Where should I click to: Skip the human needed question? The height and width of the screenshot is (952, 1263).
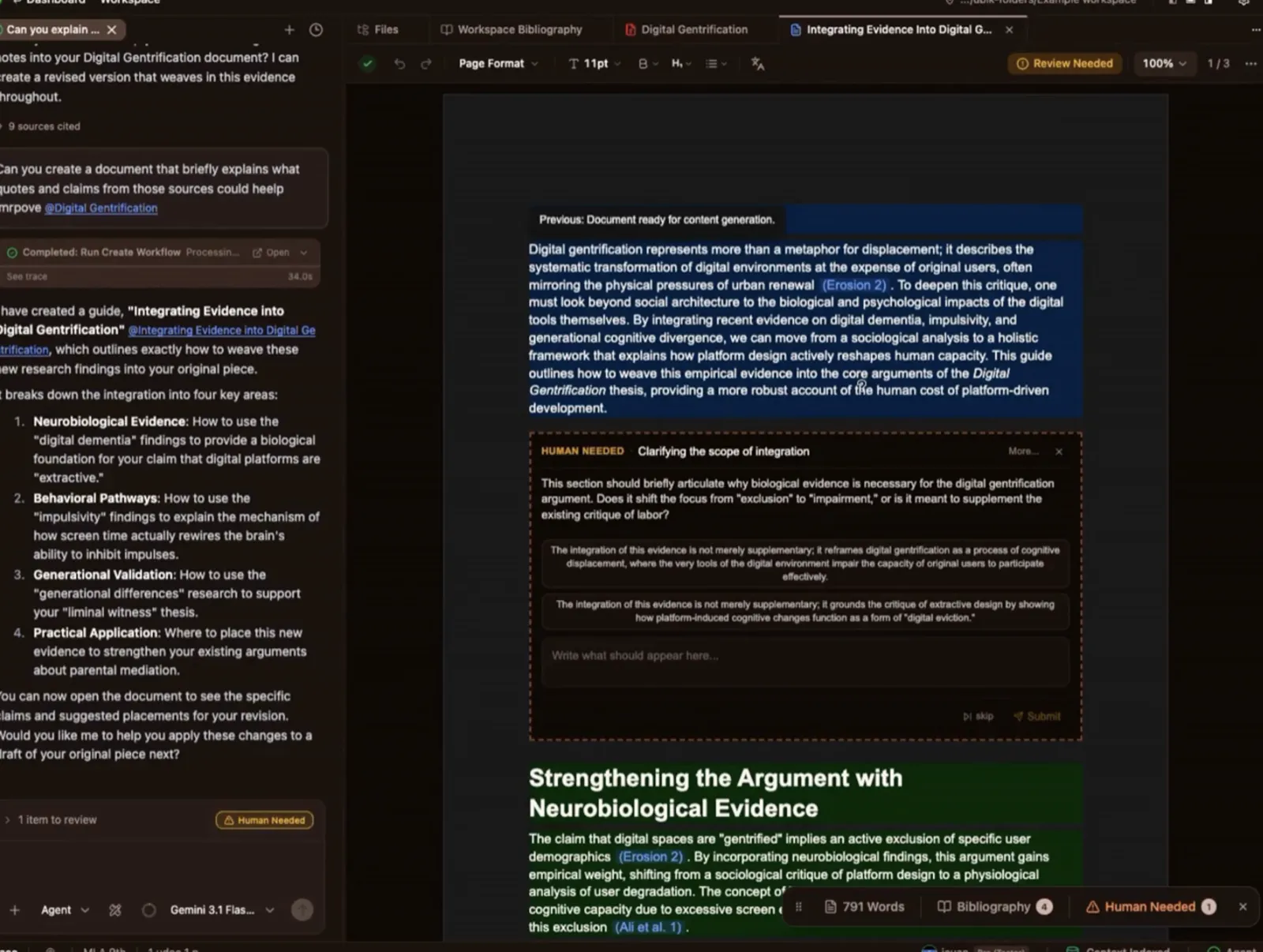tap(978, 717)
